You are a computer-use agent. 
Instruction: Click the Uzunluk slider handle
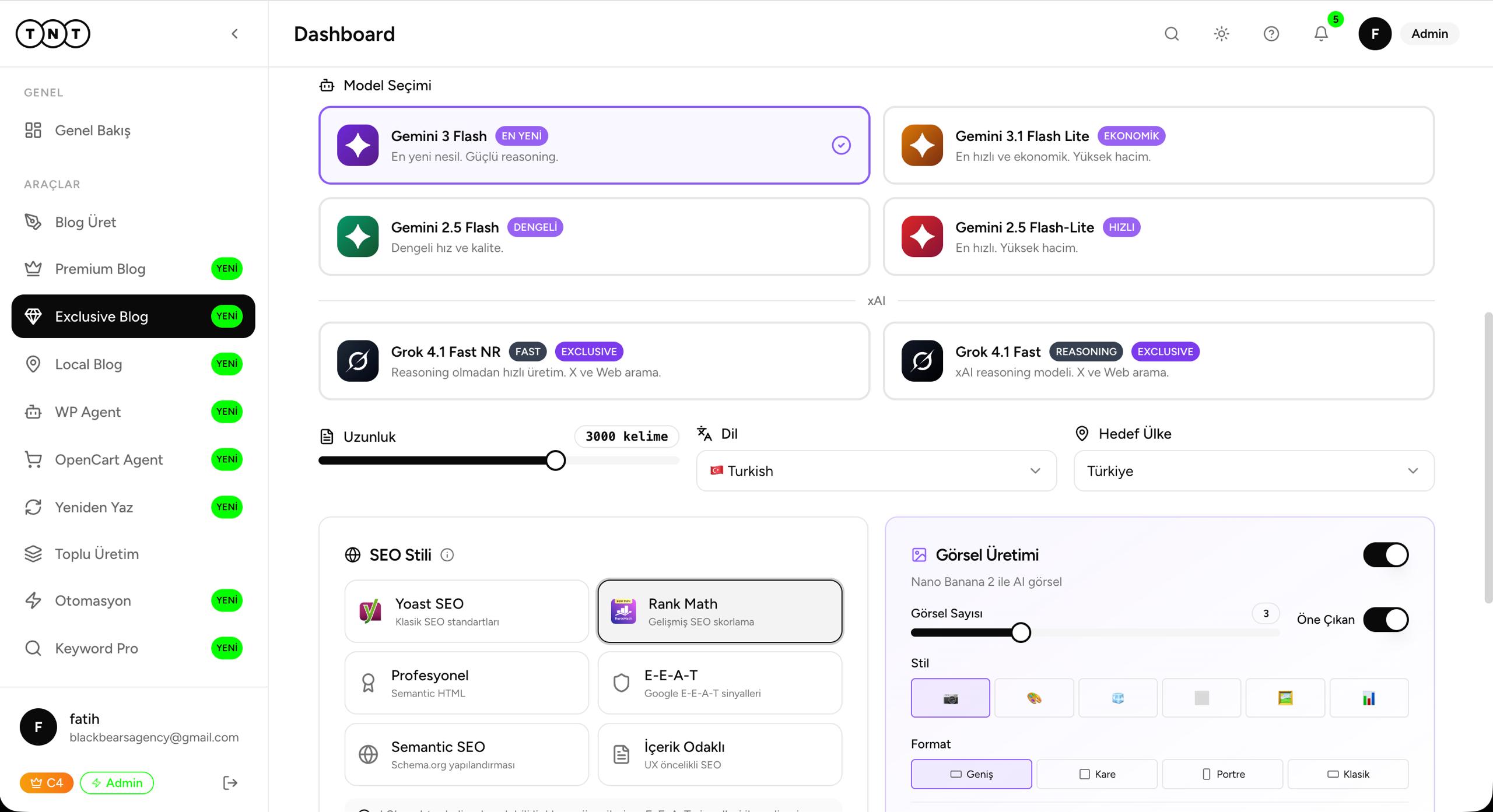click(556, 461)
